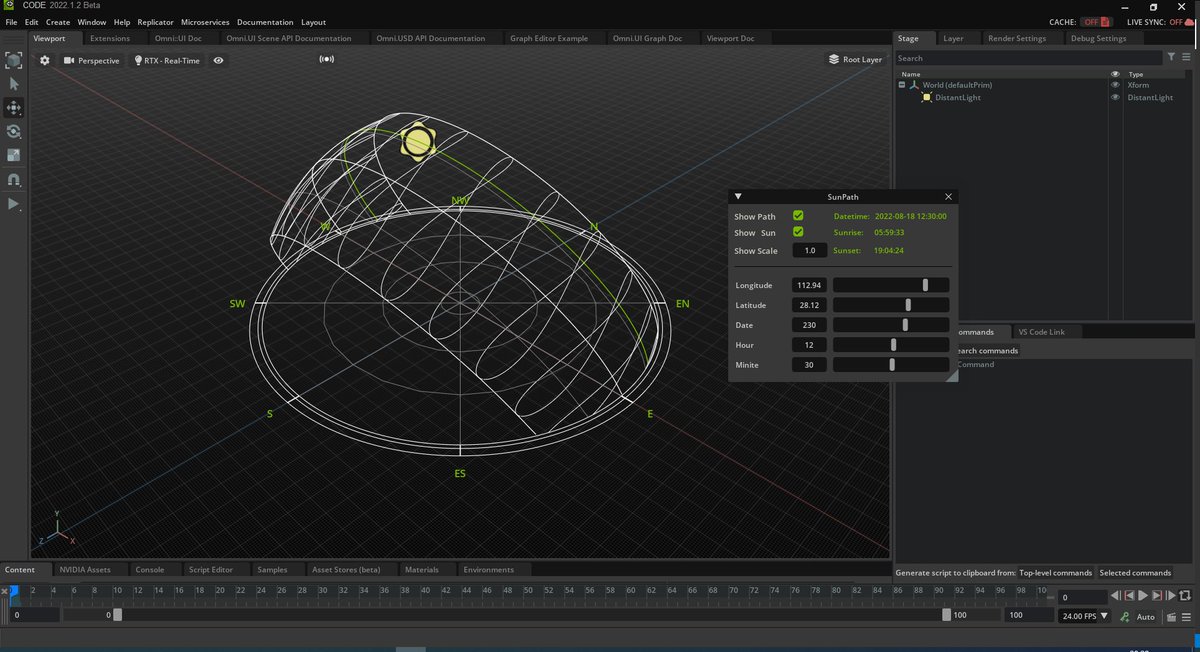Open the timeline clapperboard settings icon
Viewport: 1200px width, 652px height.
coord(1170,617)
